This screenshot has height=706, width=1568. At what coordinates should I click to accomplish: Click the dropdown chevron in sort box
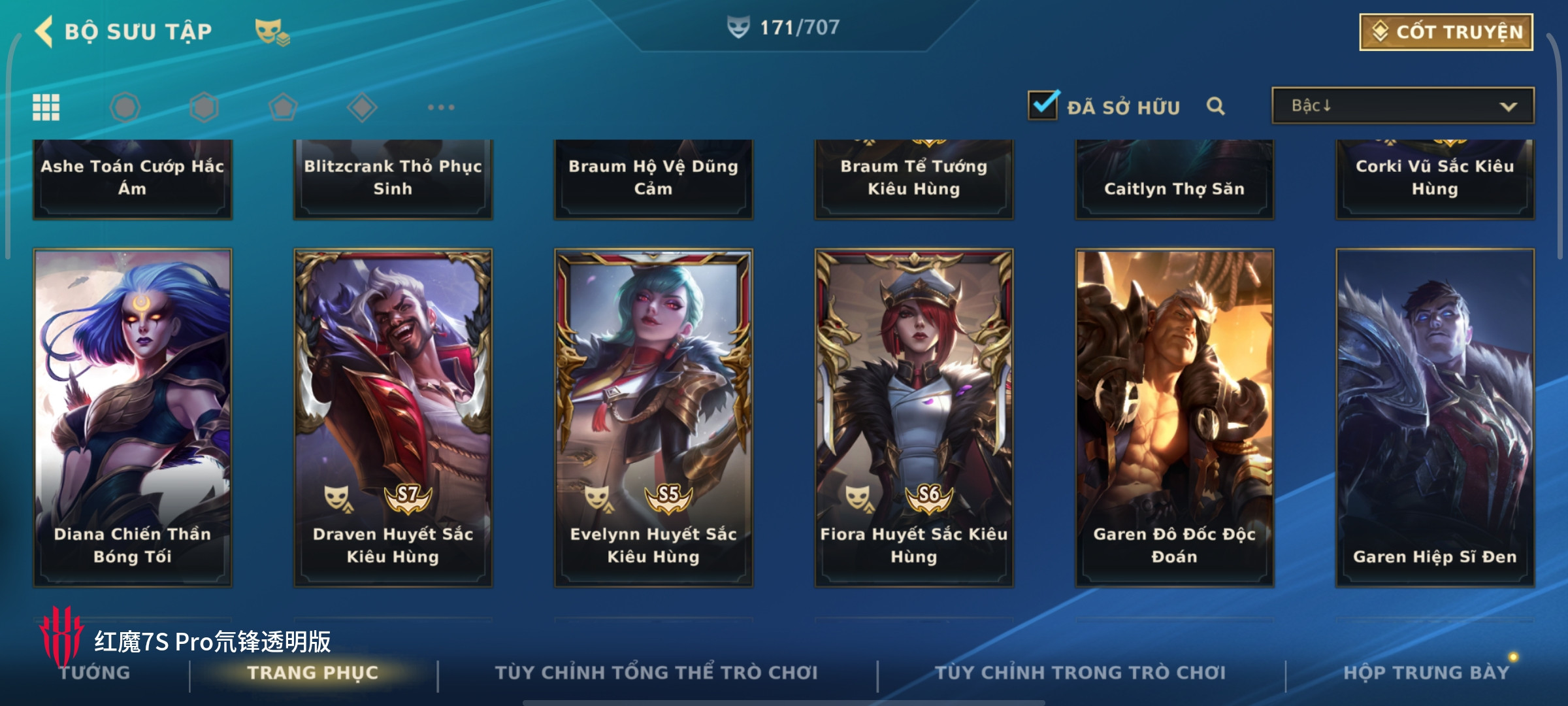tap(1508, 107)
